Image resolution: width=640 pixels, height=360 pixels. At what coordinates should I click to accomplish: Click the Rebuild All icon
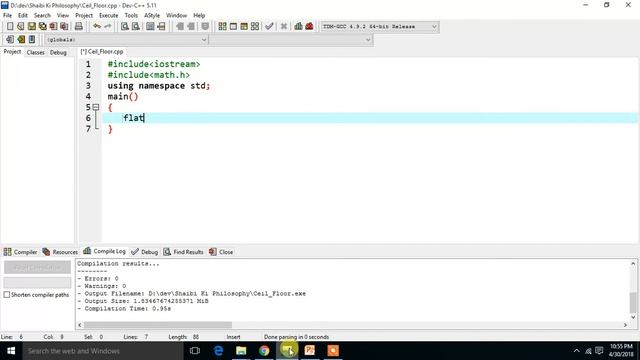point(255,27)
